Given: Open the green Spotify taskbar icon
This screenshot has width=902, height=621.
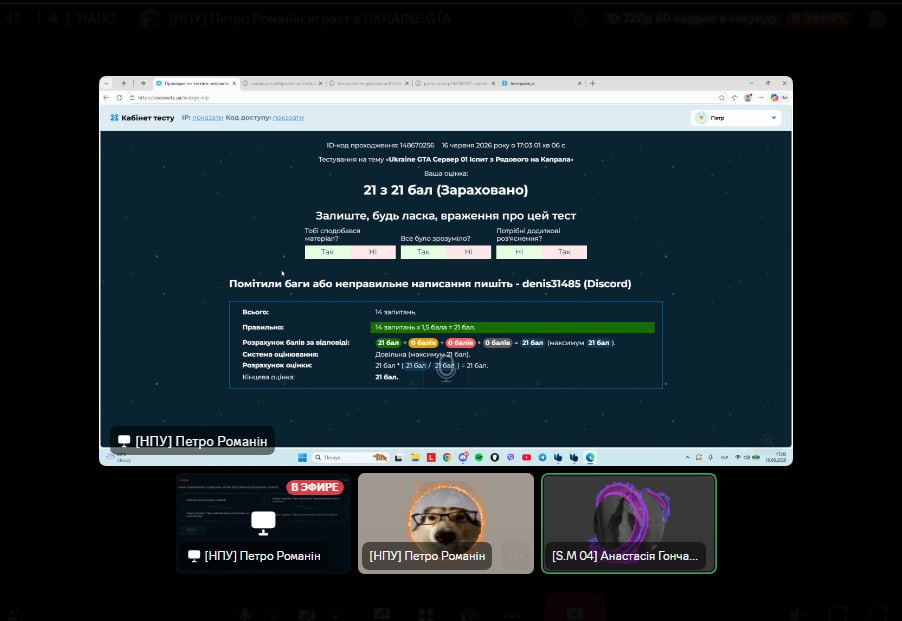Looking at the screenshot, I should pos(479,458).
